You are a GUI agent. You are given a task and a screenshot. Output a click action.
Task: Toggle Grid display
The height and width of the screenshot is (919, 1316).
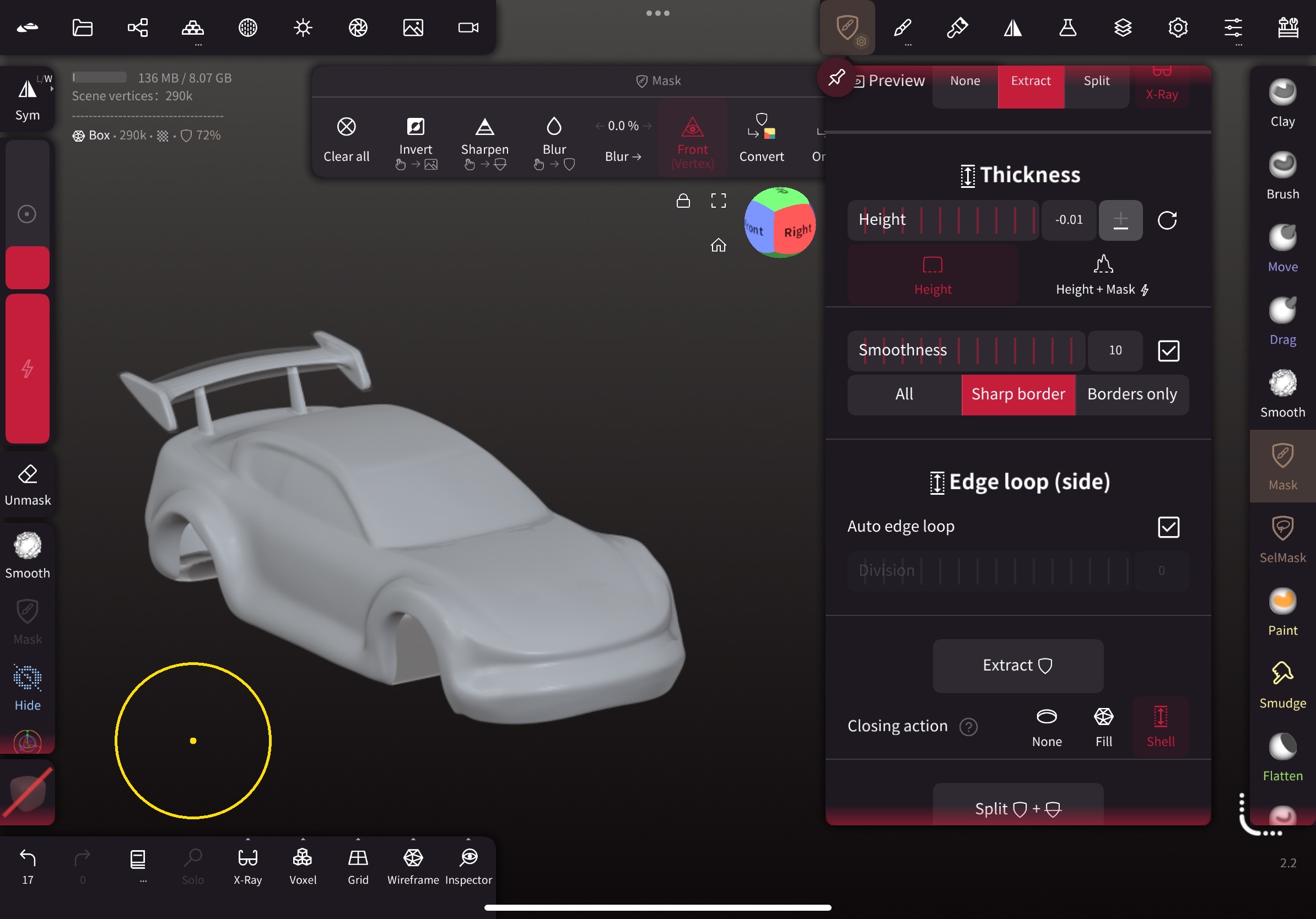pyautogui.click(x=358, y=865)
